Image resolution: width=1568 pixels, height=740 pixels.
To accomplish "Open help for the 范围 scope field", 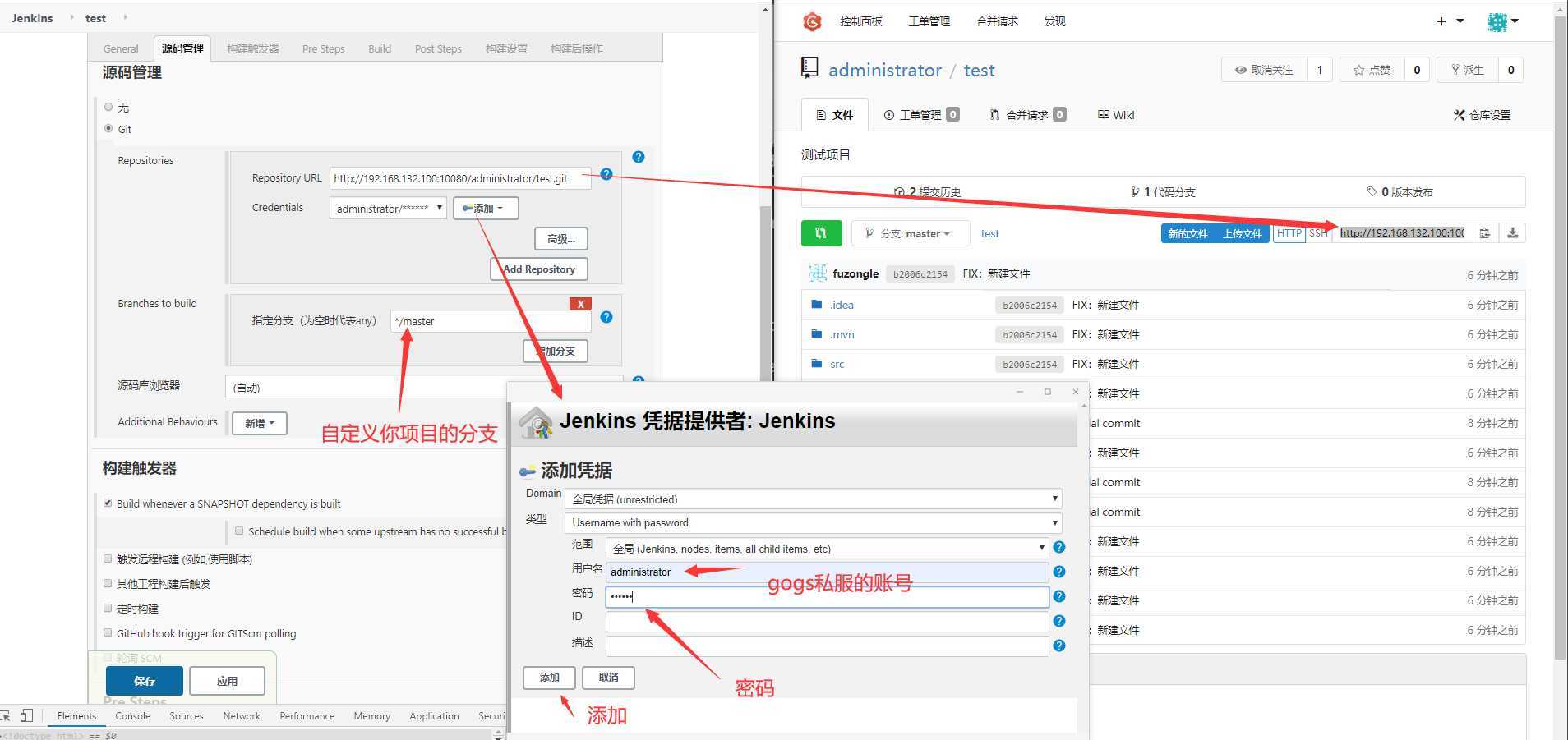I will pyautogui.click(x=1059, y=547).
